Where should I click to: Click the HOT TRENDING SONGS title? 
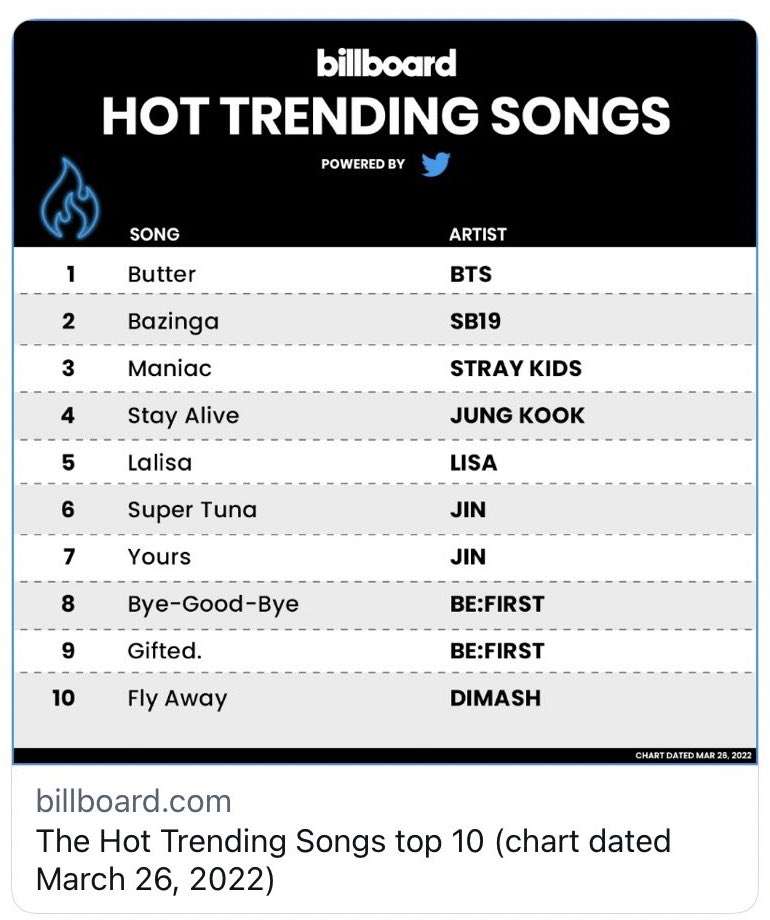(386, 116)
